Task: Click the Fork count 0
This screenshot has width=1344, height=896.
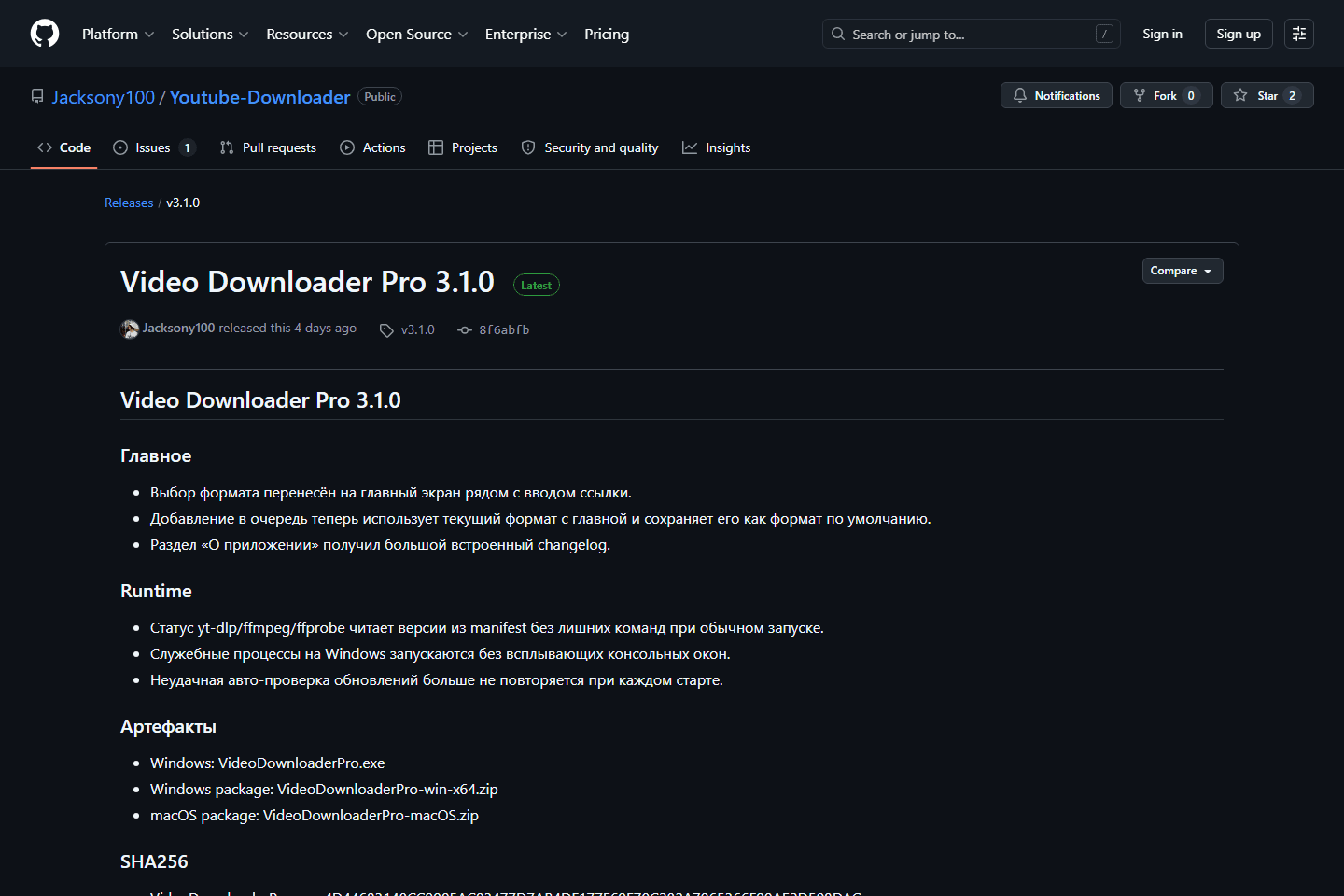Action: (x=1191, y=96)
